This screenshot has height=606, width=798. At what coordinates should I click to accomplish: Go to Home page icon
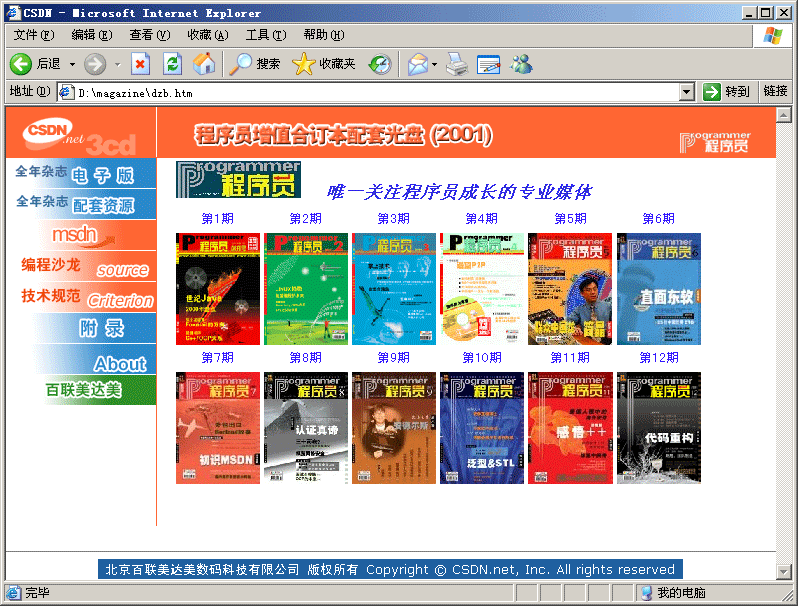coord(204,64)
